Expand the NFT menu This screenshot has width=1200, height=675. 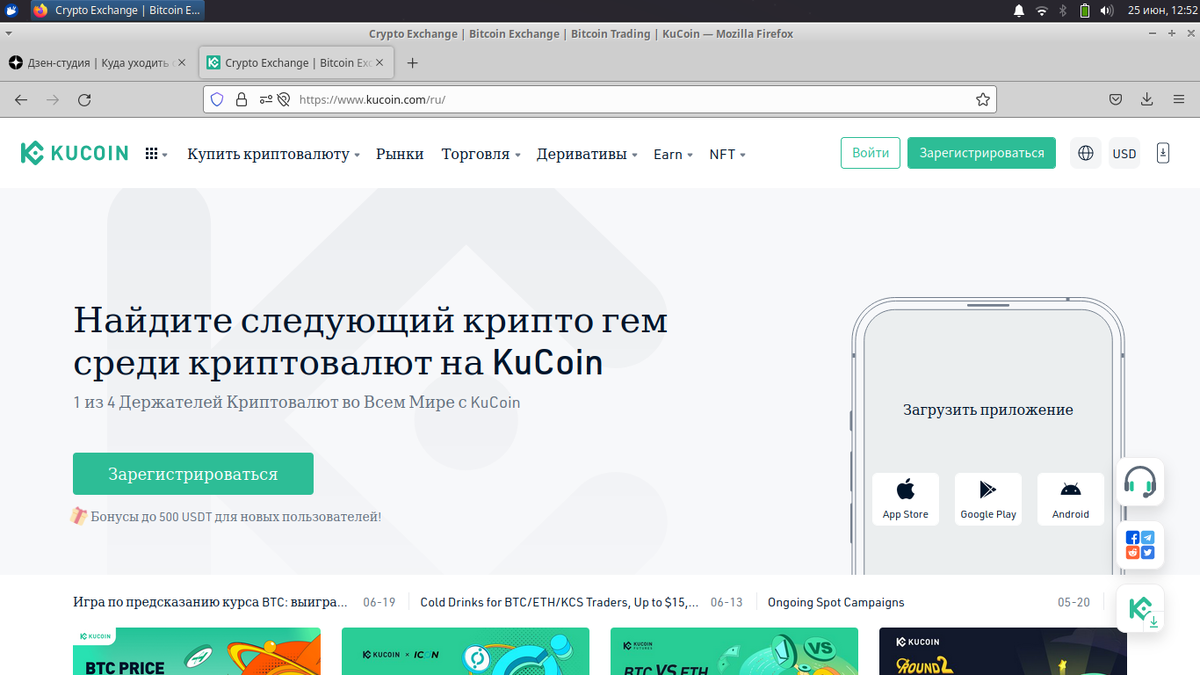727,154
